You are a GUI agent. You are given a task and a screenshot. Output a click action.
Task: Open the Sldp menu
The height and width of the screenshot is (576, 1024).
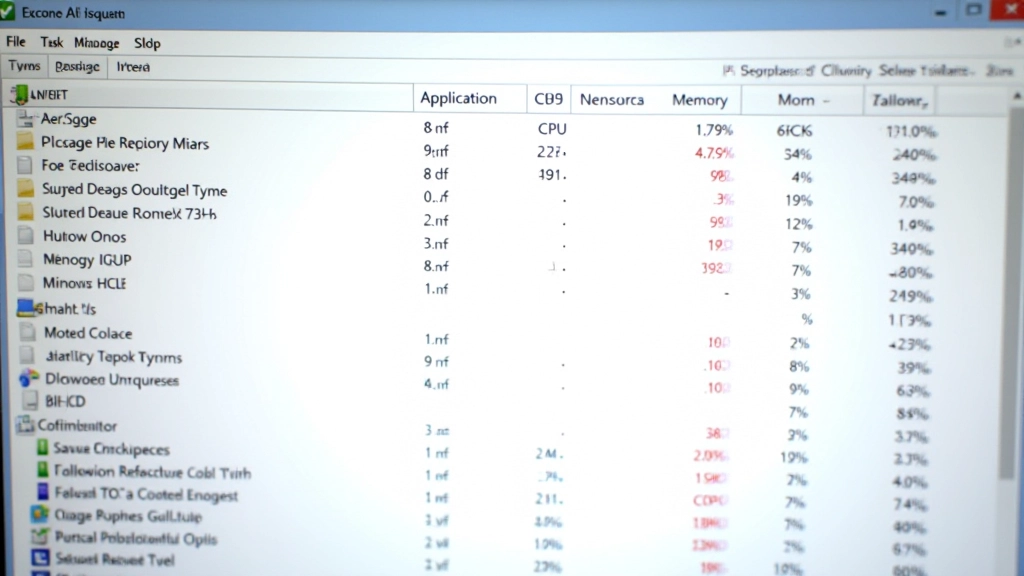(147, 43)
